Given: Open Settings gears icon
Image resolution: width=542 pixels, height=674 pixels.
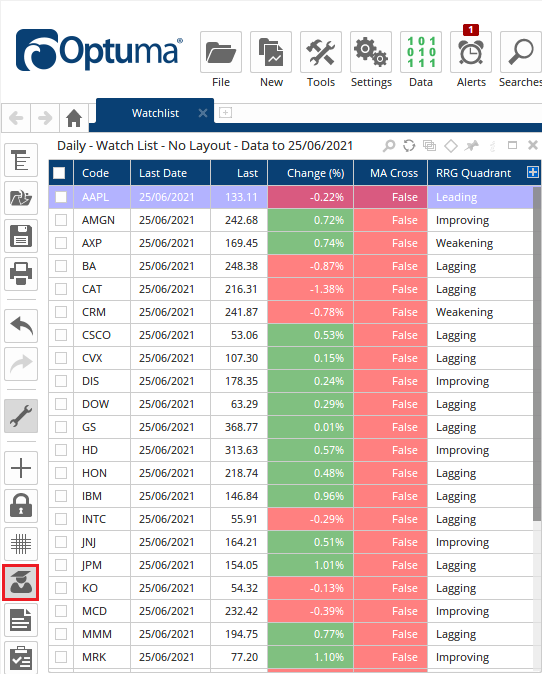Looking at the screenshot, I should click(x=371, y=52).
